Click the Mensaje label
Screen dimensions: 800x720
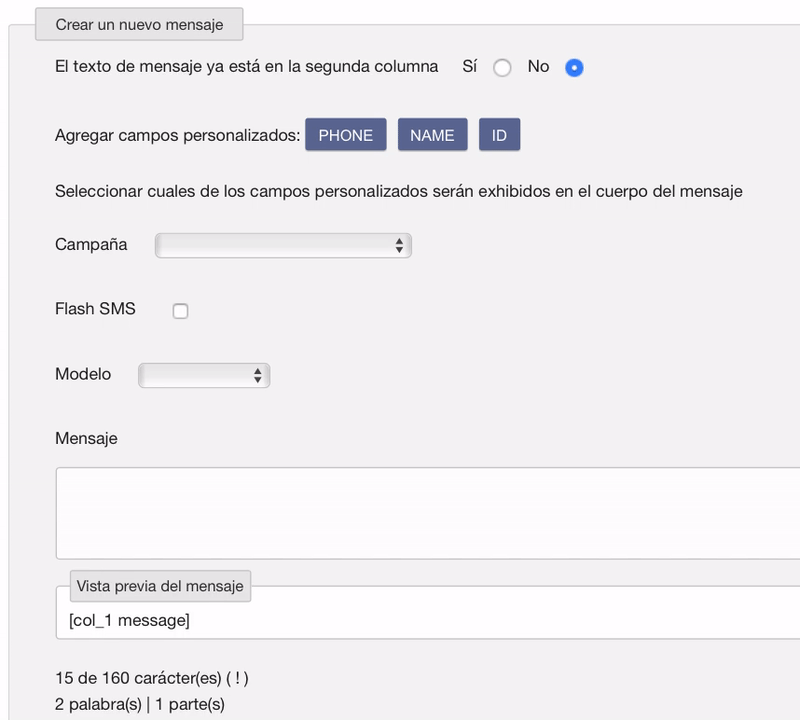[86, 438]
